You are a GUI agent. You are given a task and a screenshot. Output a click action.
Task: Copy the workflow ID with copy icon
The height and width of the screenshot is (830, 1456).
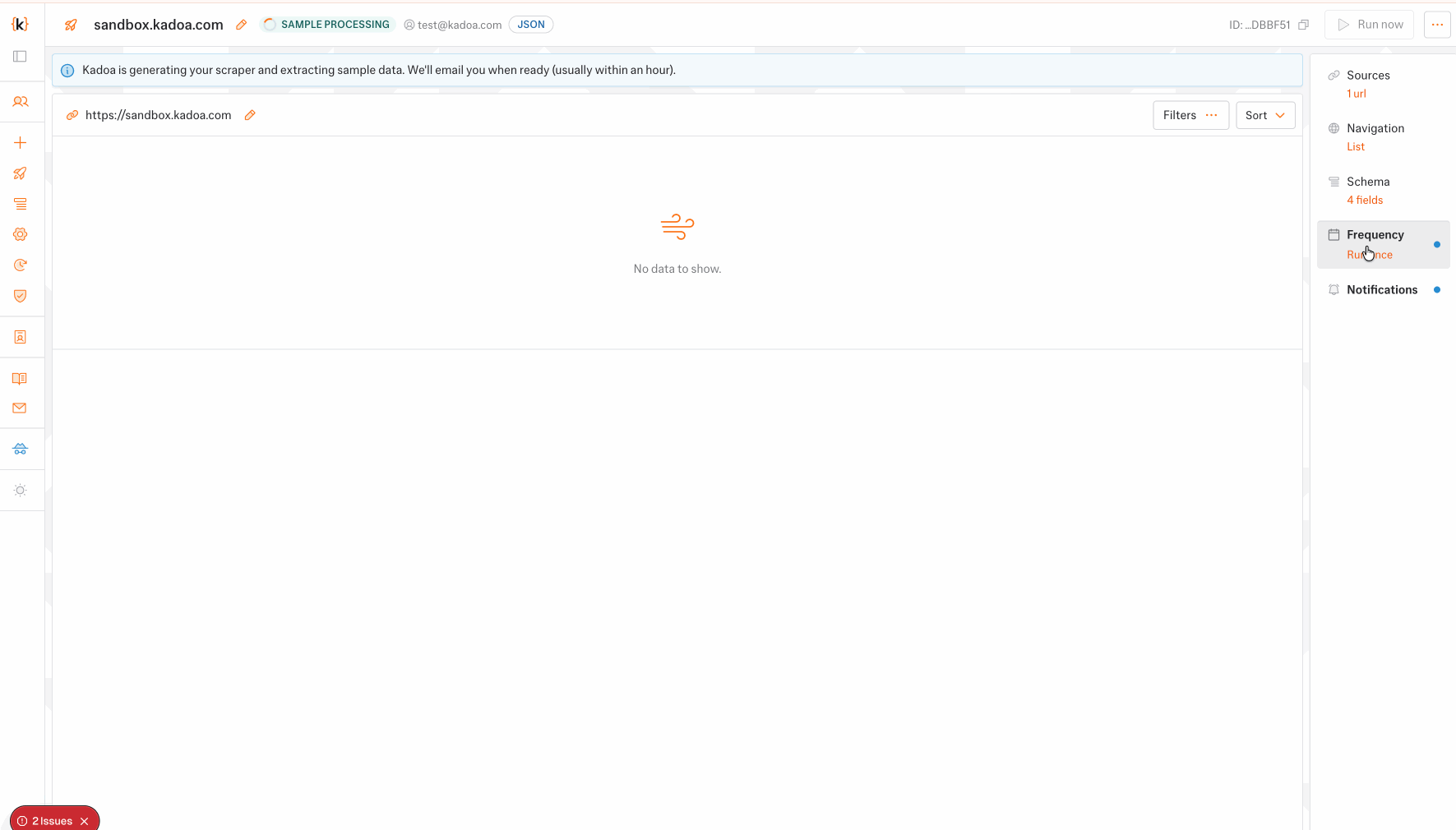pyautogui.click(x=1303, y=25)
